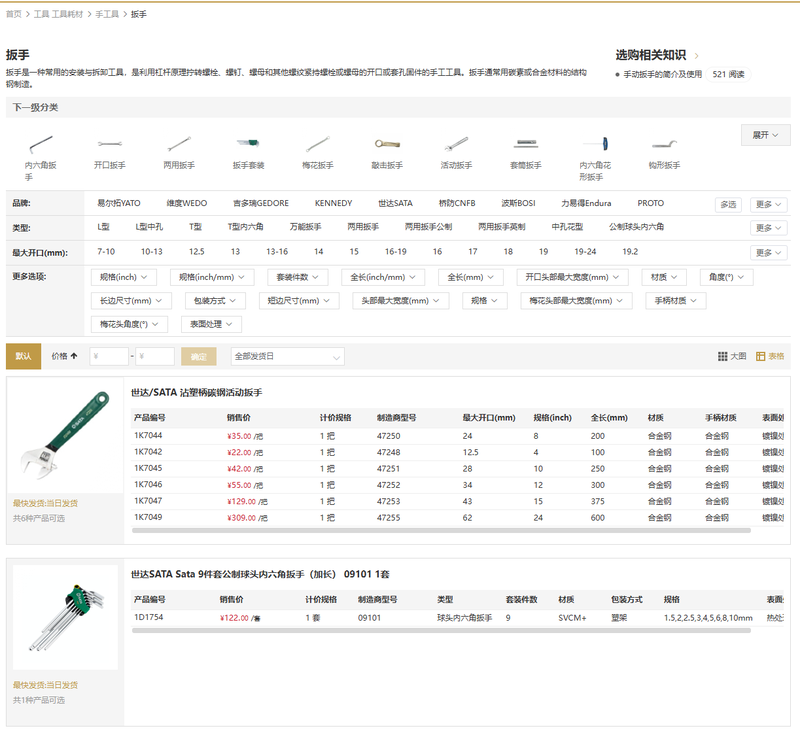The width and height of the screenshot is (800, 739).
Task: Open the 规格(inch/mm) dropdown
Action: tap(212, 277)
